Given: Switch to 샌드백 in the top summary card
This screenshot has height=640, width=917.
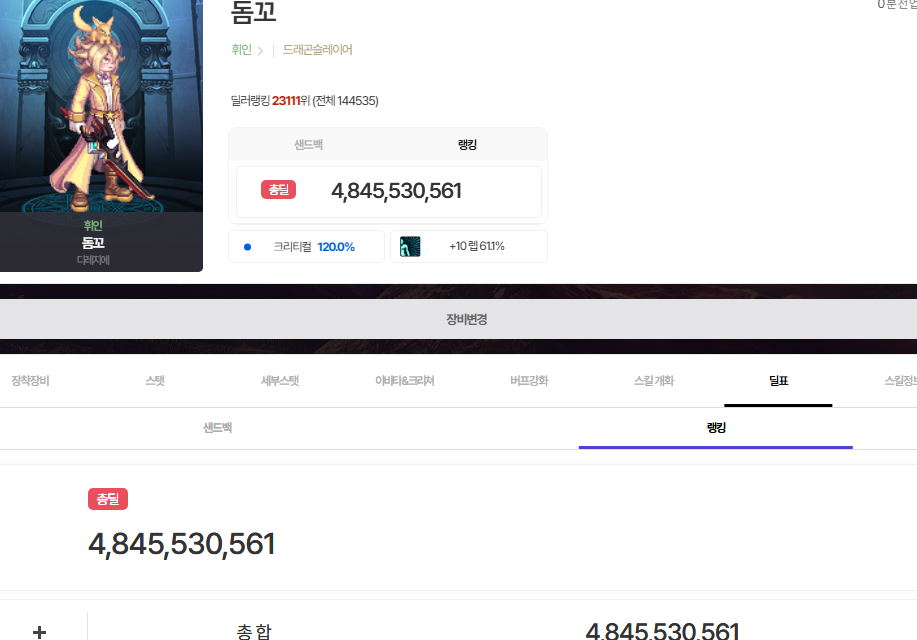Looking at the screenshot, I should [308, 145].
